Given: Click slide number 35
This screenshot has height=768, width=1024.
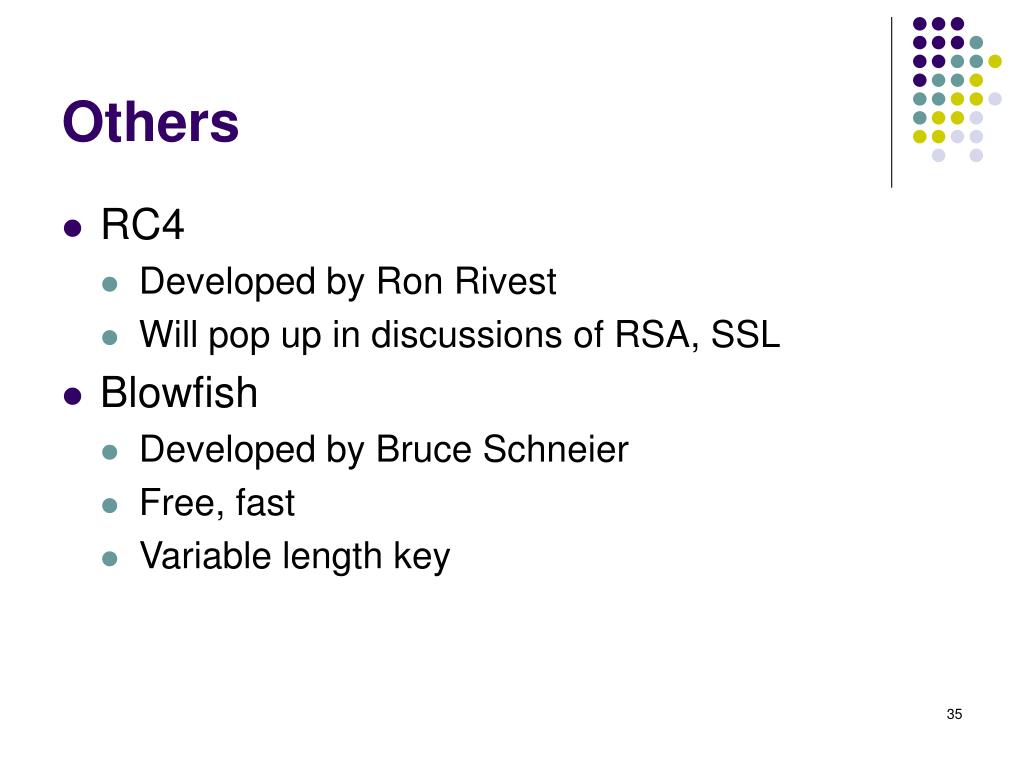Looking at the screenshot, I should [954, 714].
